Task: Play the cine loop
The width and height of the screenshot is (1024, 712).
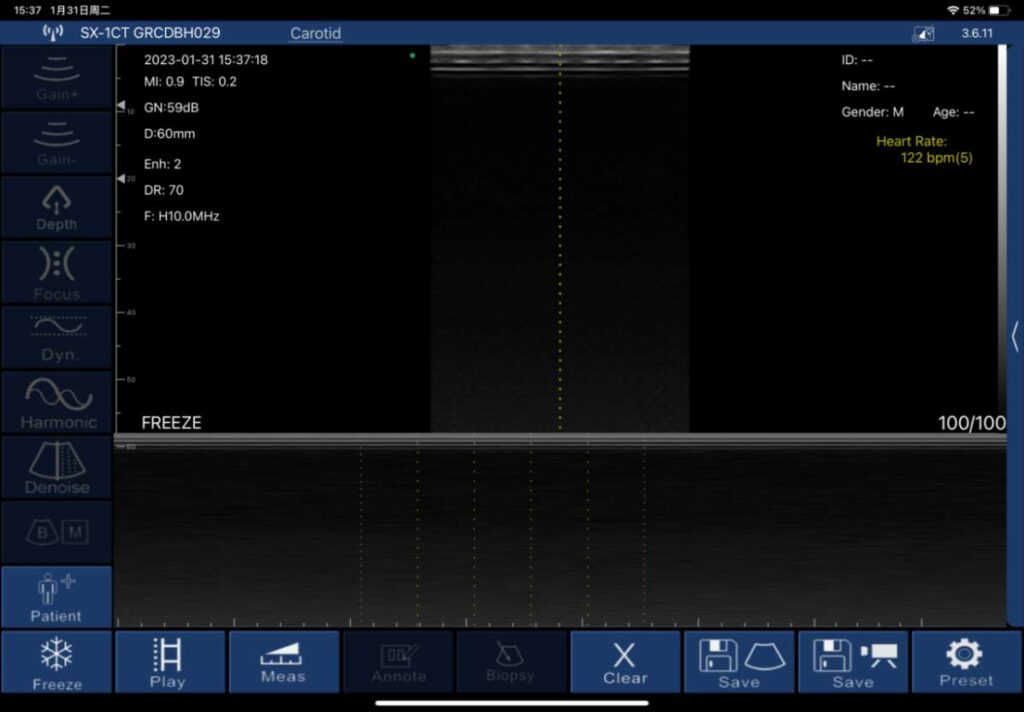Action: 170,662
